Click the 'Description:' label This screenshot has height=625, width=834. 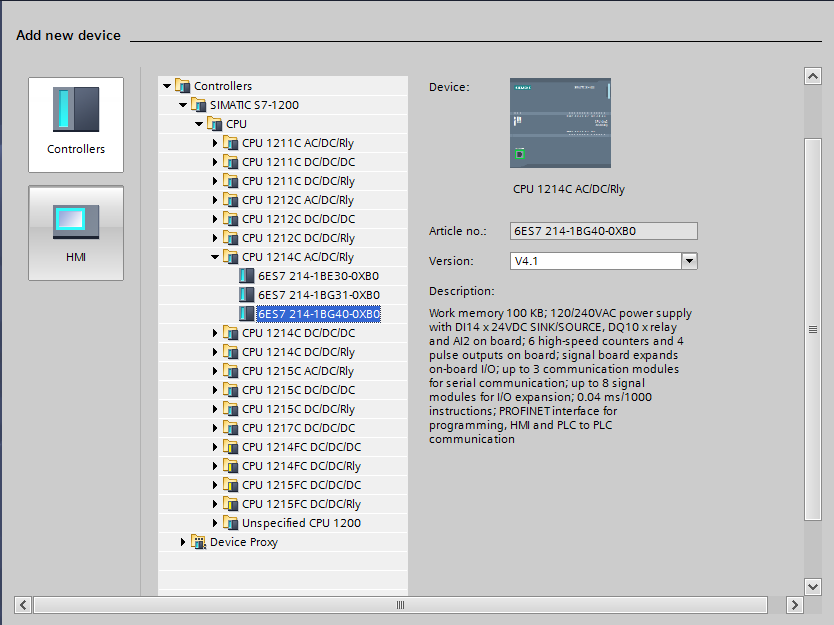pyautogui.click(x=462, y=291)
